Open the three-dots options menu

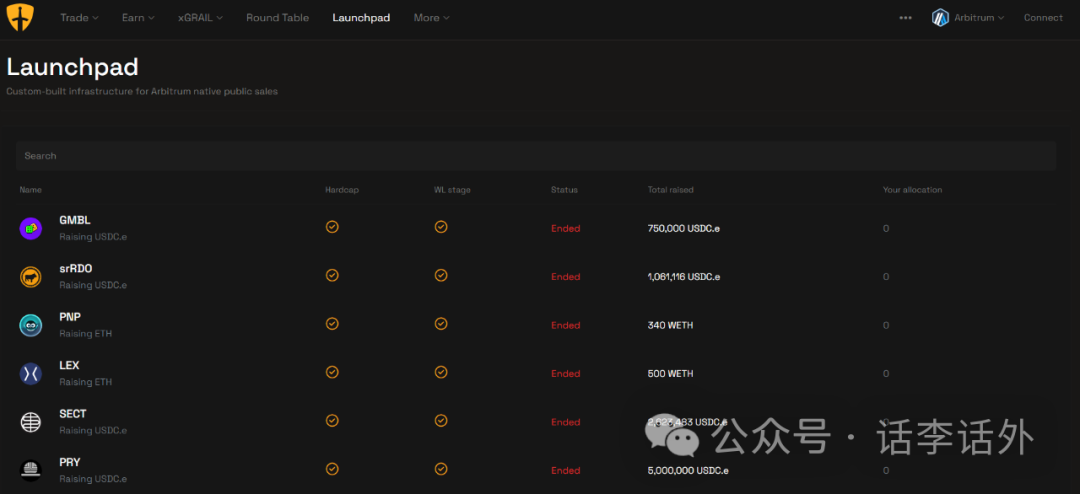point(905,18)
